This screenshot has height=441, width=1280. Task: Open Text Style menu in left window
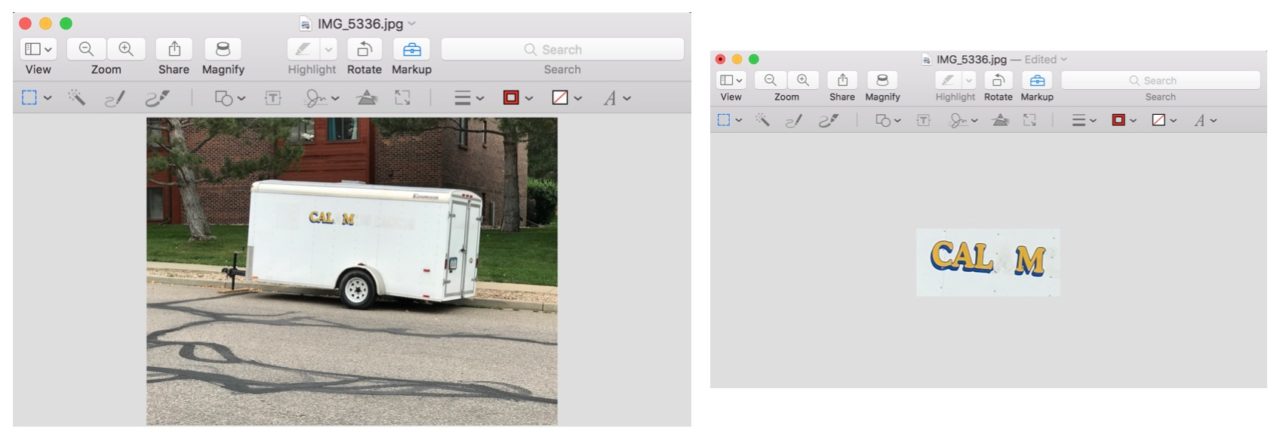pos(616,98)
